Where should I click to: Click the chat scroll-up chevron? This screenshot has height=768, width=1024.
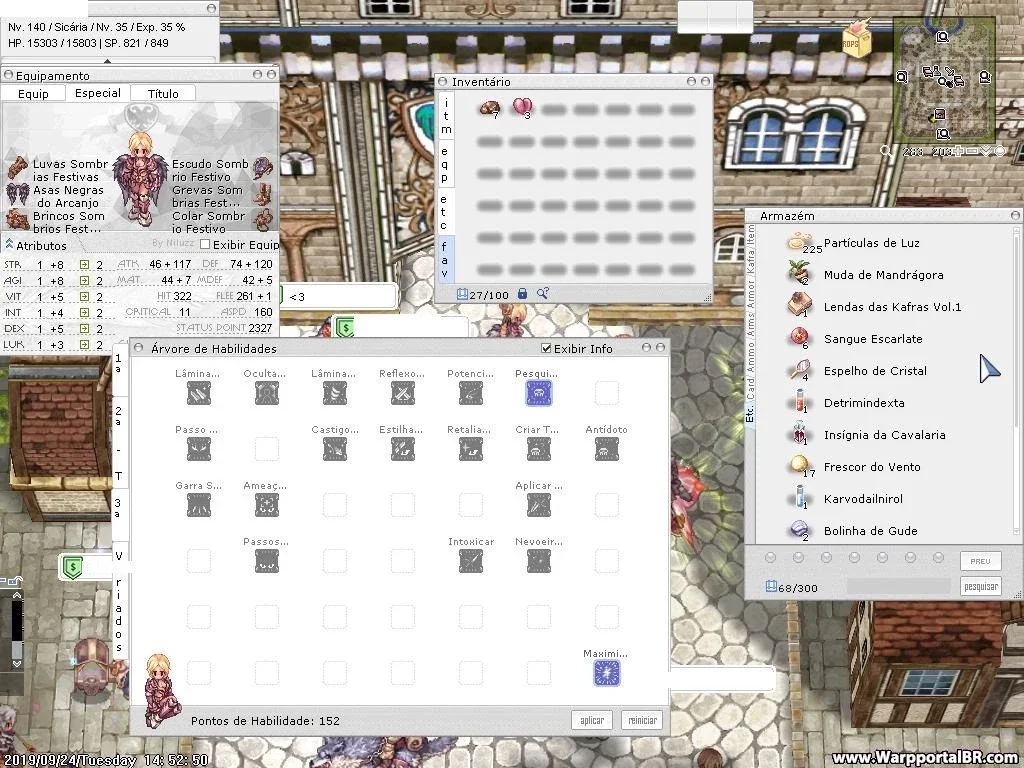click(x=16, y=595)
